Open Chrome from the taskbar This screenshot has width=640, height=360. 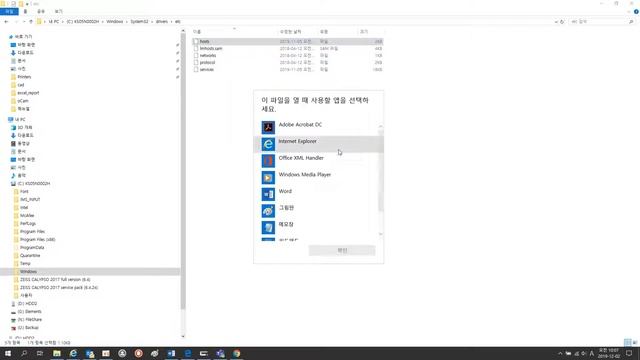coord(236,353)
